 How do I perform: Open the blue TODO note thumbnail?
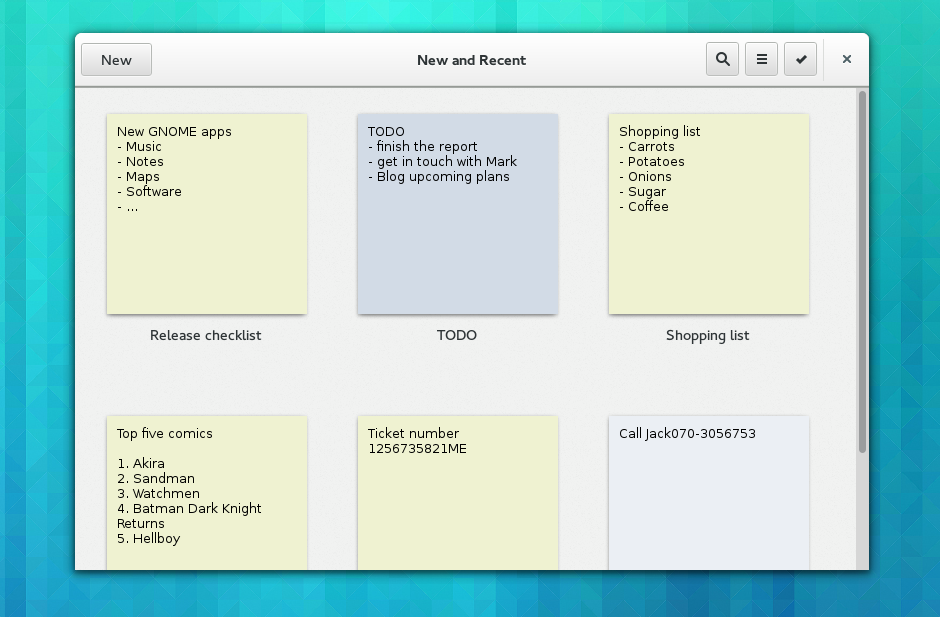tap(457, 214)
